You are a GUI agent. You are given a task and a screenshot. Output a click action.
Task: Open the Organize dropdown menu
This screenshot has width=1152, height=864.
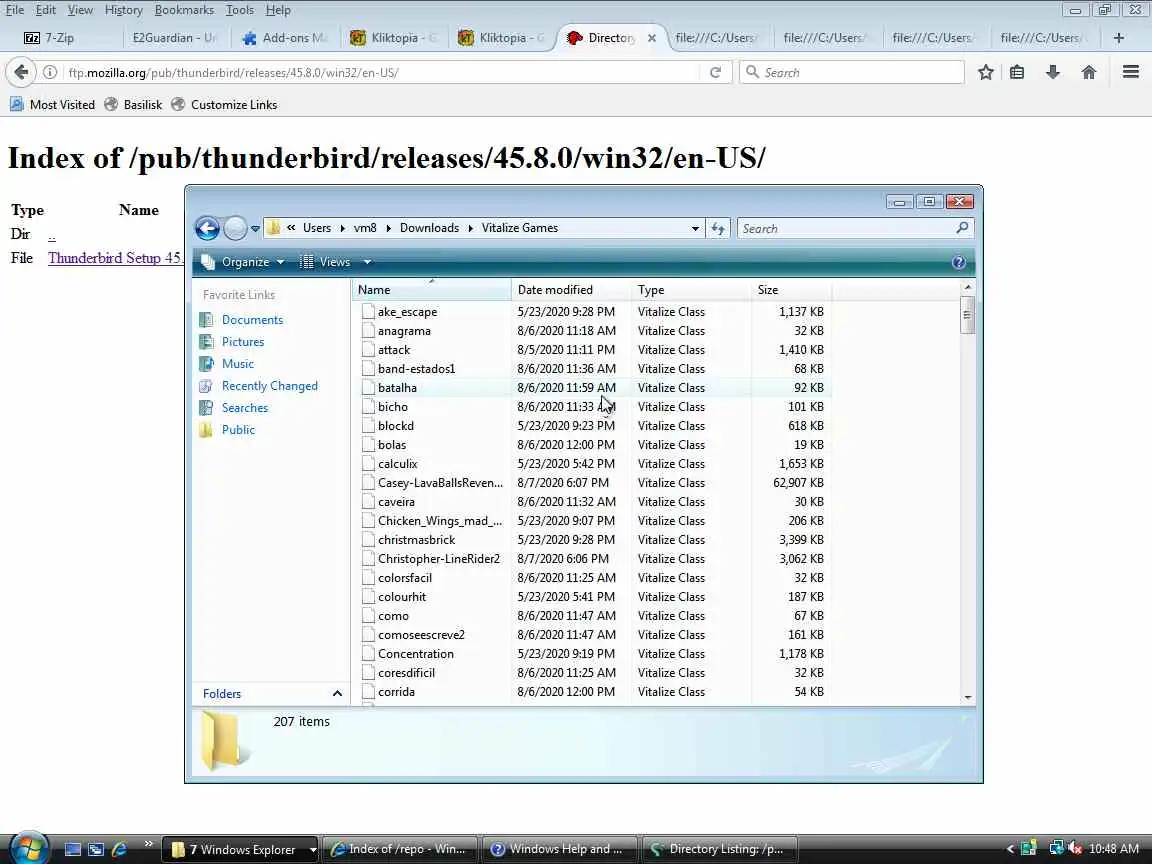(242, 262)
